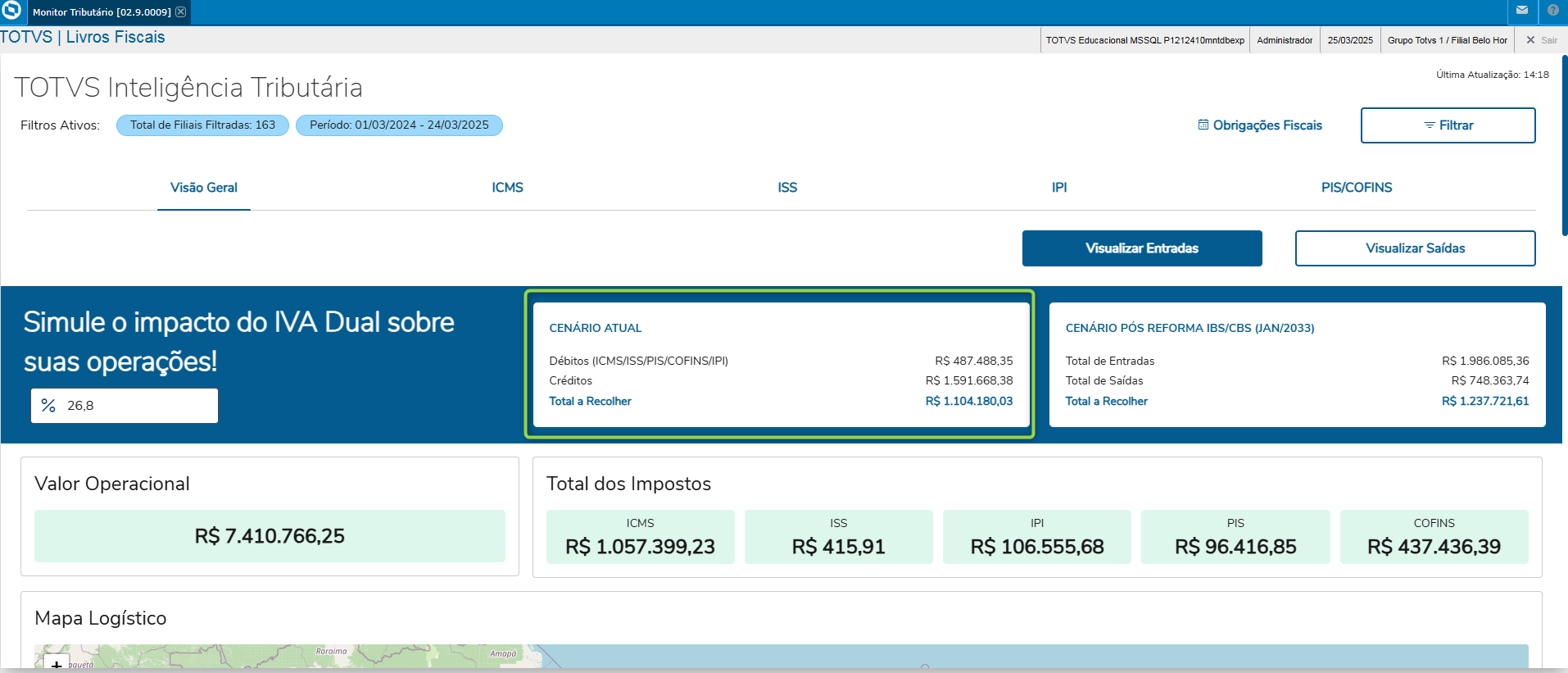1568x673 pixels.
Task: Click the Mapa Logístico section heading
Action: (101, 618)
